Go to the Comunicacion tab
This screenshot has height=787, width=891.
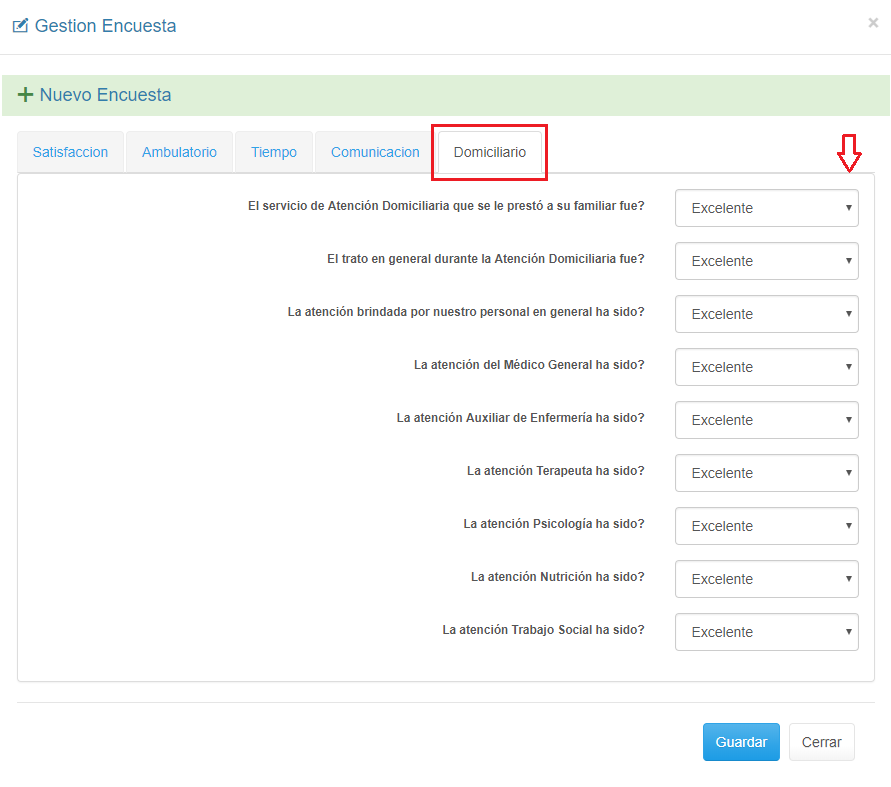(375, 152)
